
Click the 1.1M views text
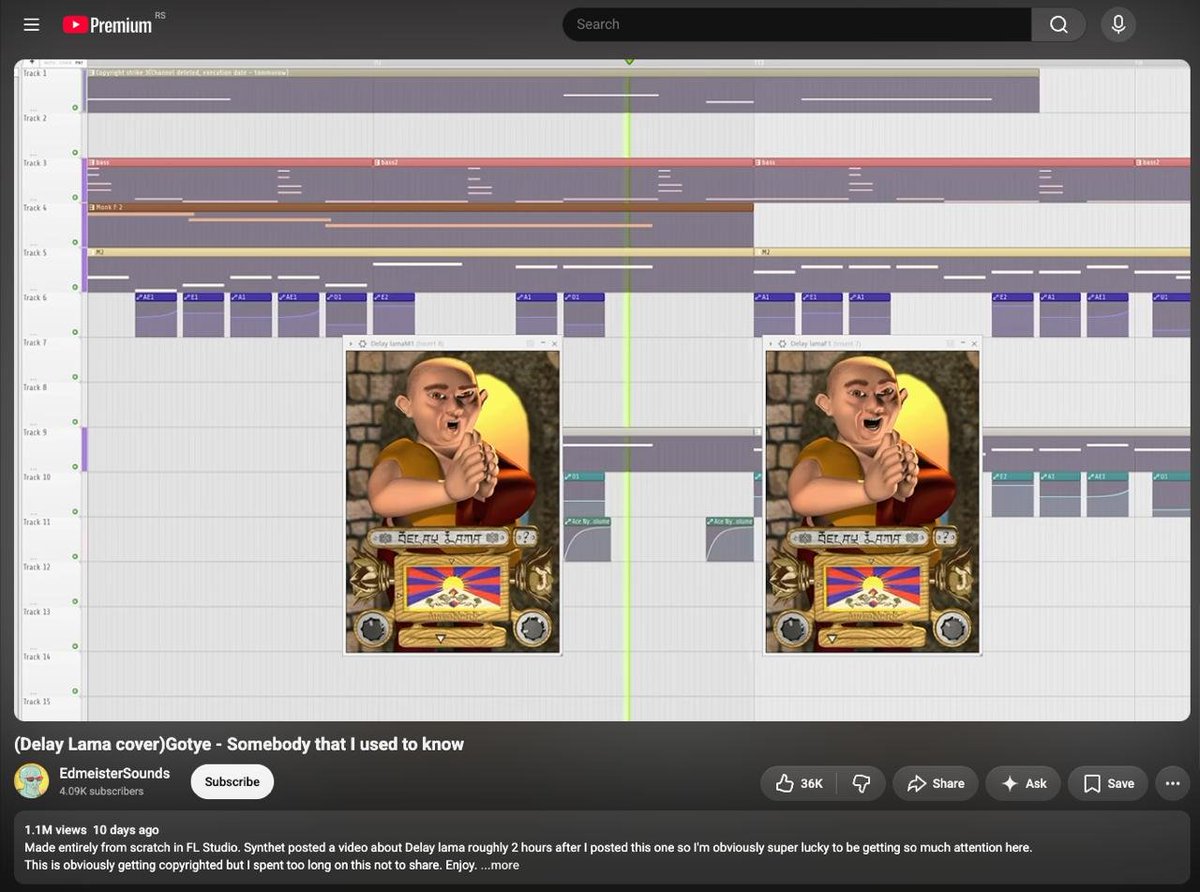coord(55,830)
